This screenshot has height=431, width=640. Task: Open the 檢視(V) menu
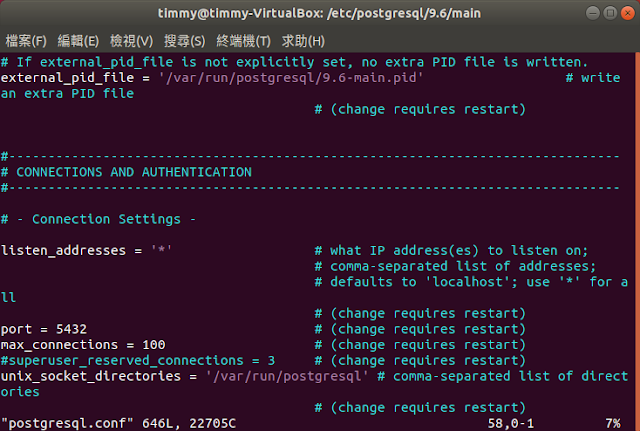pyautogui.click(x=131, y=41)
